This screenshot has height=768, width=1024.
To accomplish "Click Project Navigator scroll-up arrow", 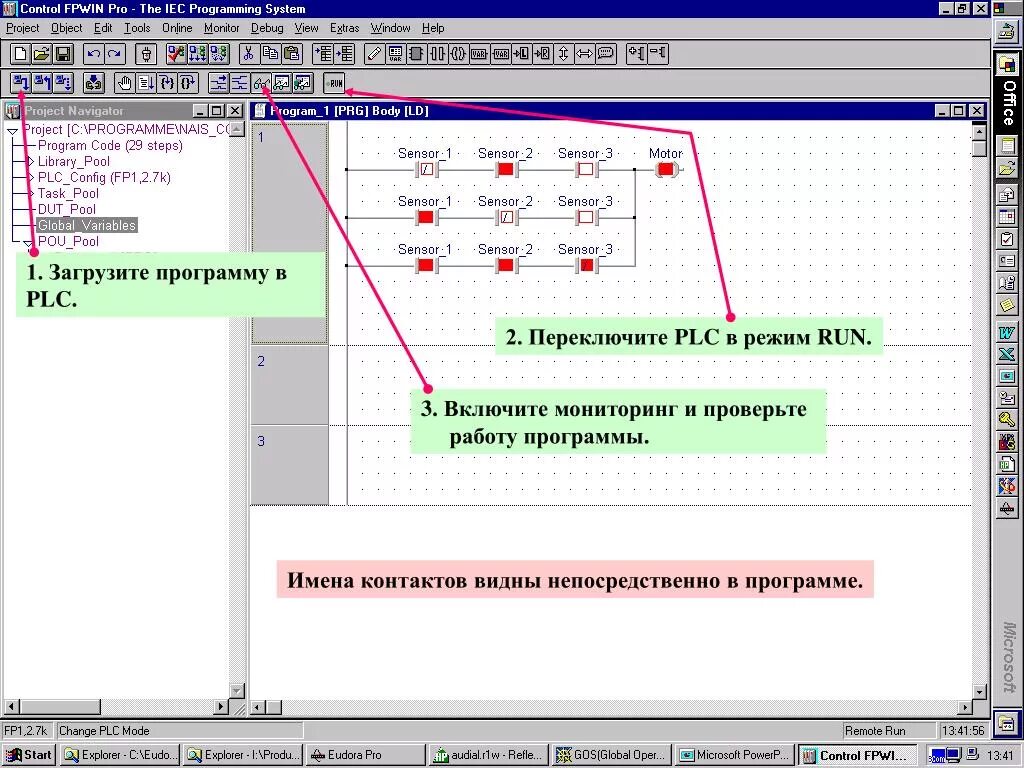I will [237, 129].
